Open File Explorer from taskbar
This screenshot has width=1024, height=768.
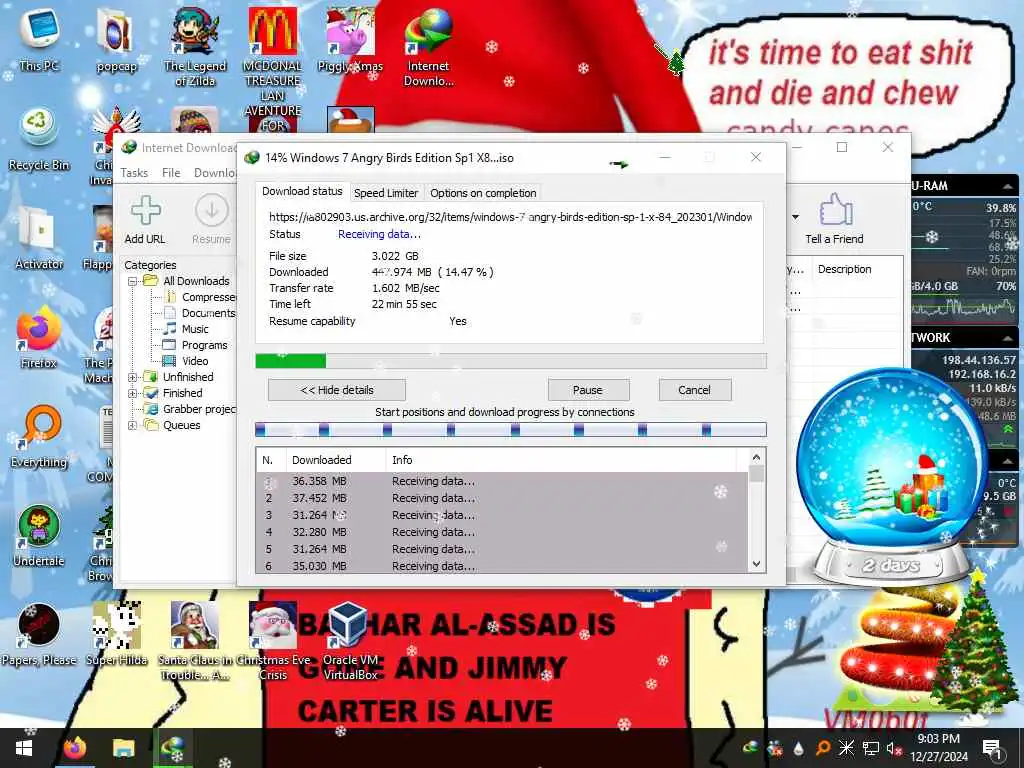[123, 748]
